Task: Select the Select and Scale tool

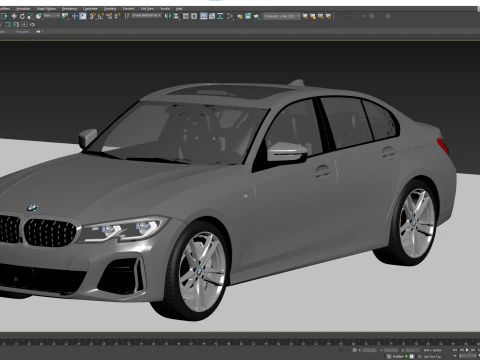Action: 30,16
